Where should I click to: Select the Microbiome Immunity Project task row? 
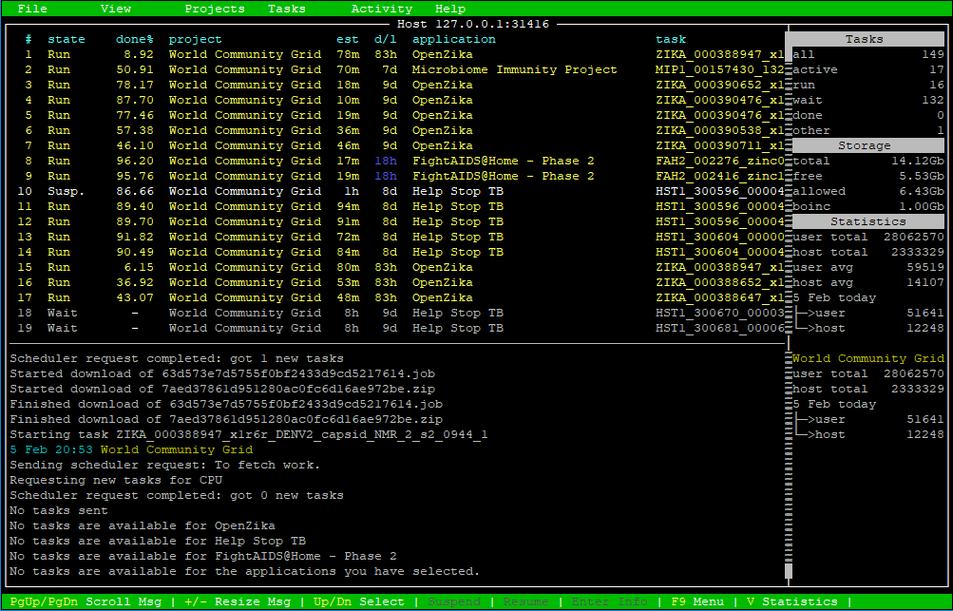pos(400,70)
